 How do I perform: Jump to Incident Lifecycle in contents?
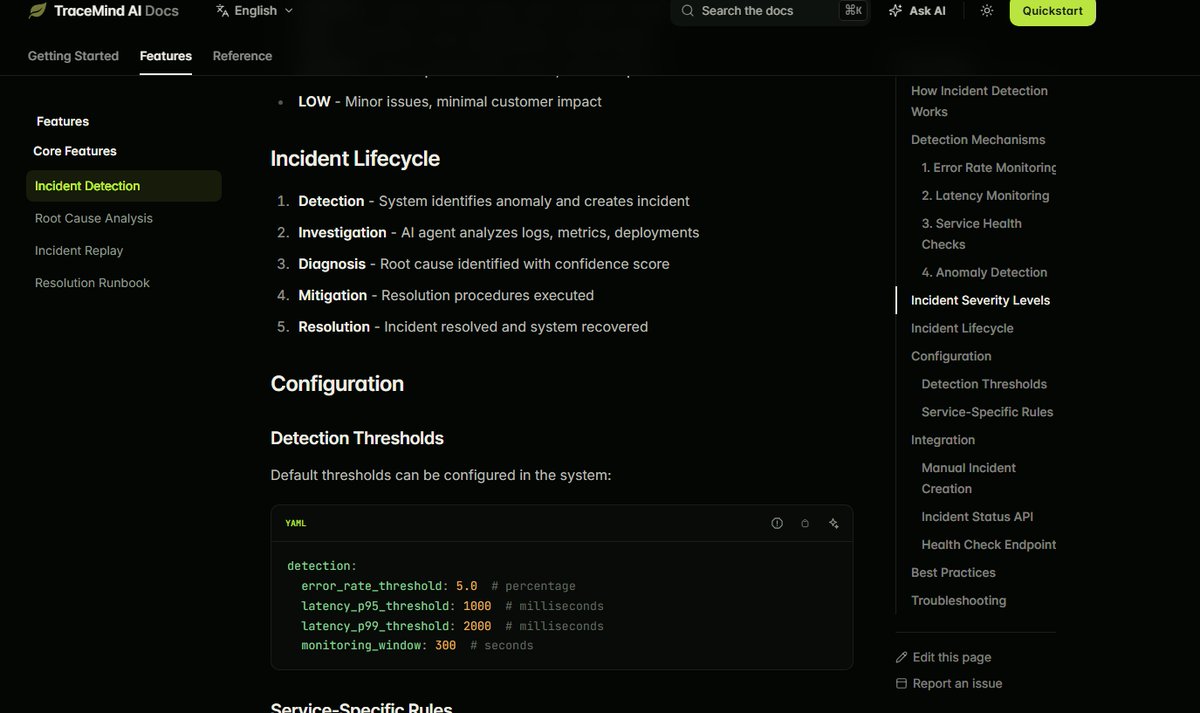coord(962,328)
